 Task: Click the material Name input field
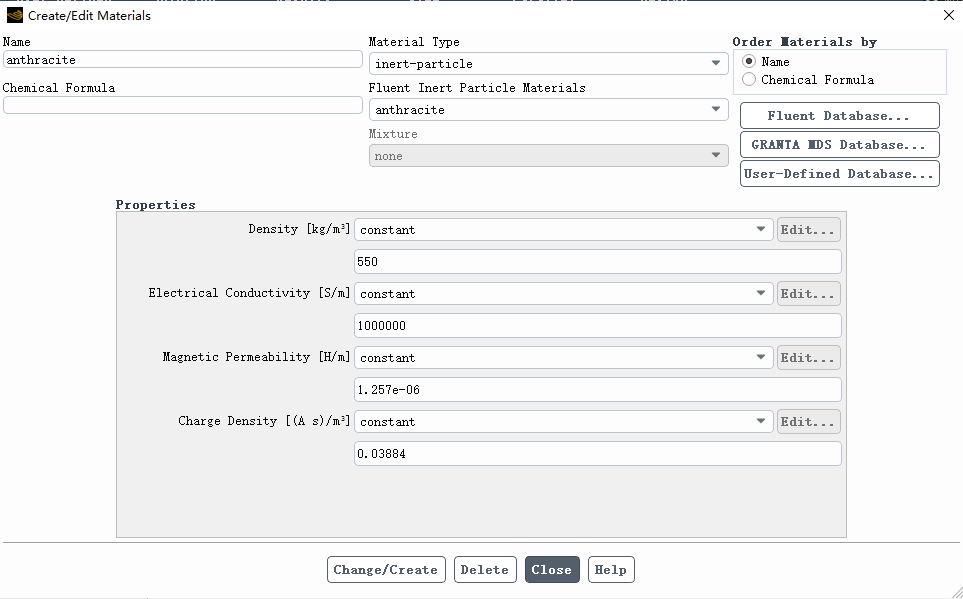click(182, 60)
